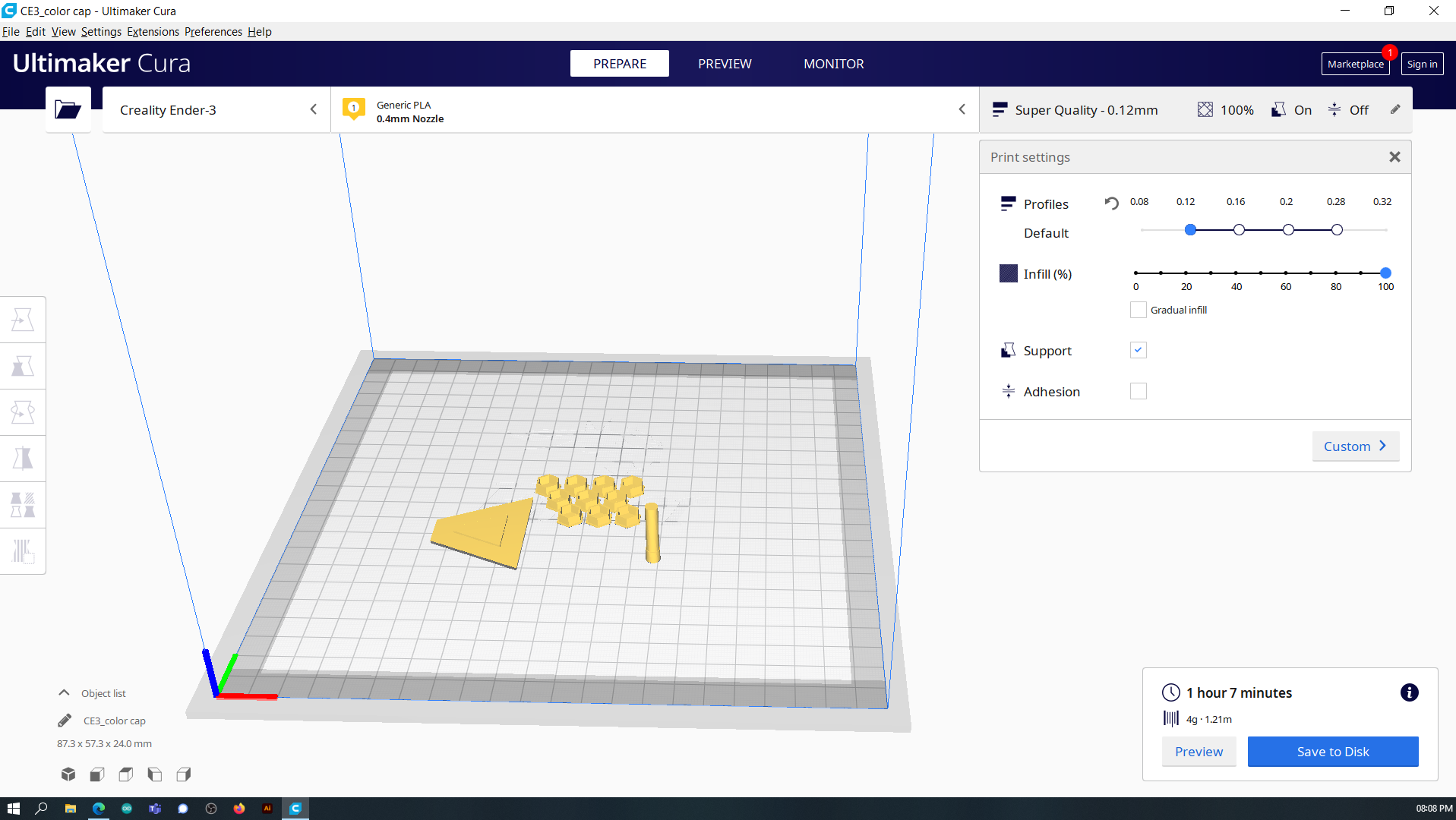The height and width of the screenshot is (820, 1456).
Task: Reset profile with the undo arrow icon
Action: click(1111, 203)
